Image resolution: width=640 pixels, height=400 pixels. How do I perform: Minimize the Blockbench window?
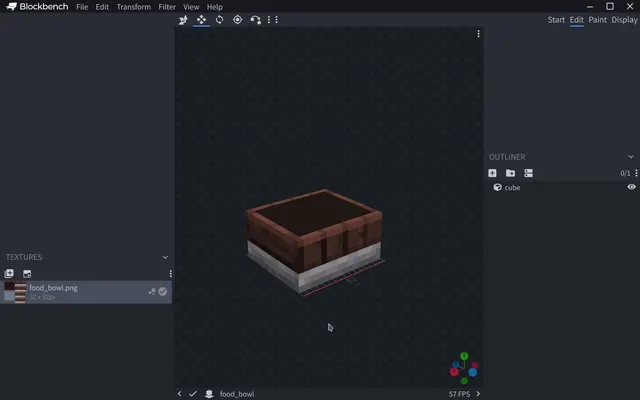point(590,7)
